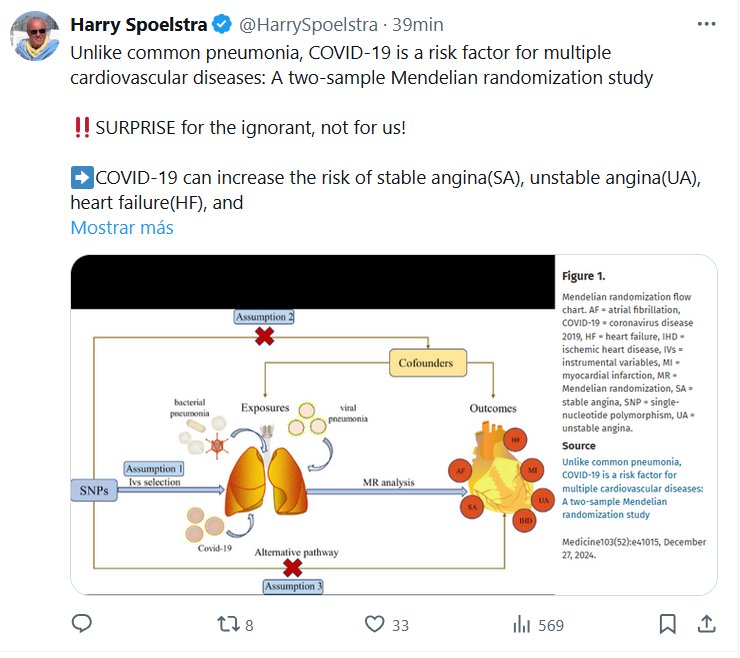This screenshot has width=740, height=658.
Task: Open the 39min timestamp link
Action: (x=393, y=24)
